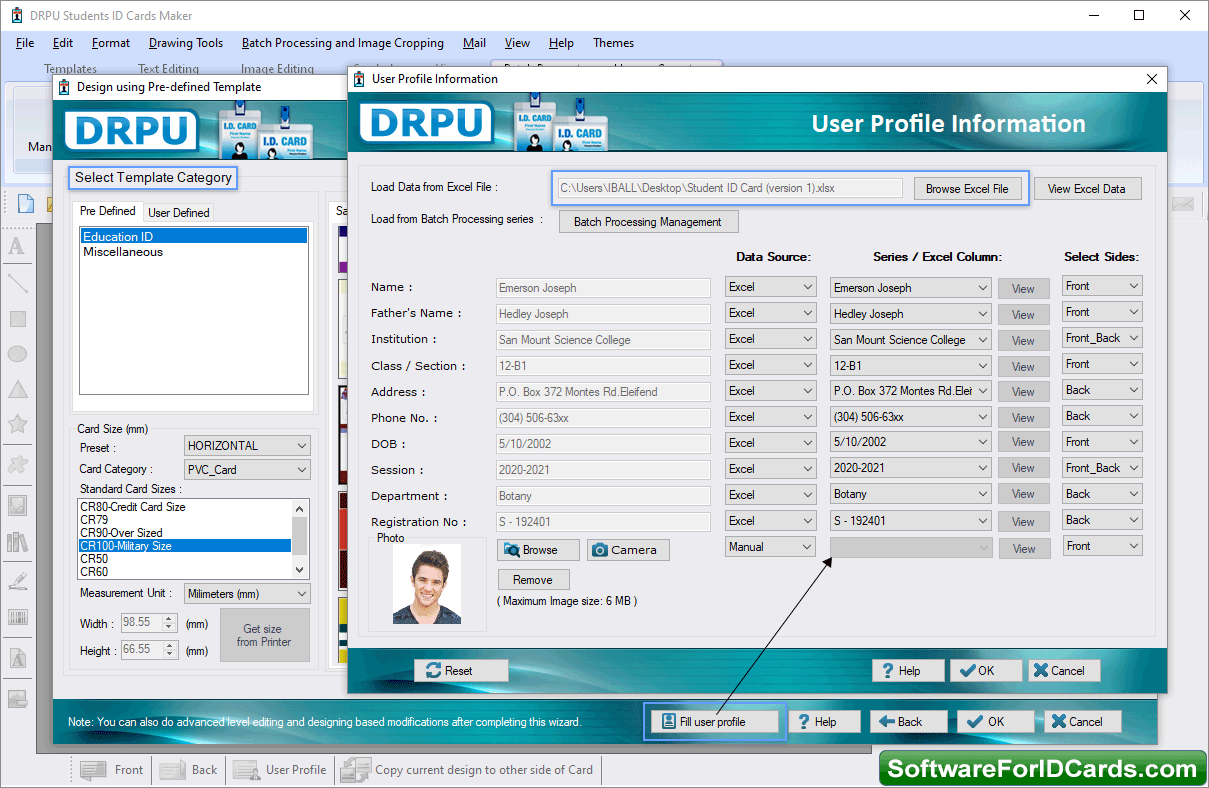The width and height of the screenshot is (1209, 788).
Task: Open Batch Processing and Image Cropping menu
Action: coord(343,43)
